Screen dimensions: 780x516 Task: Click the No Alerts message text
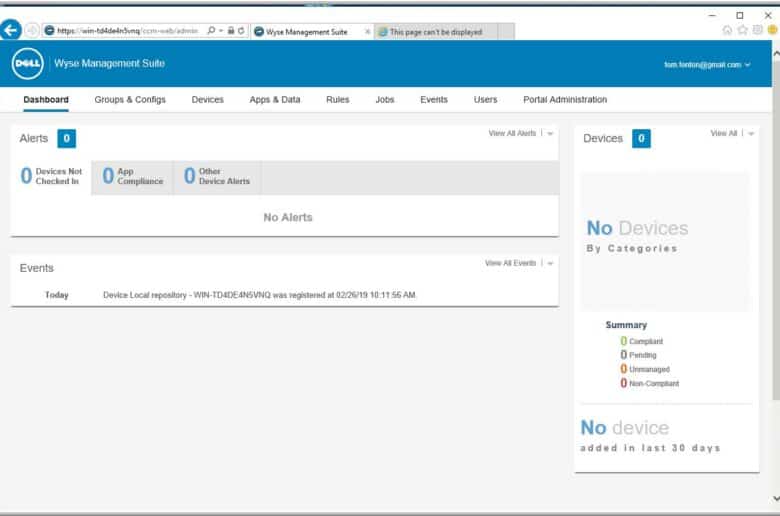point(288,217)
